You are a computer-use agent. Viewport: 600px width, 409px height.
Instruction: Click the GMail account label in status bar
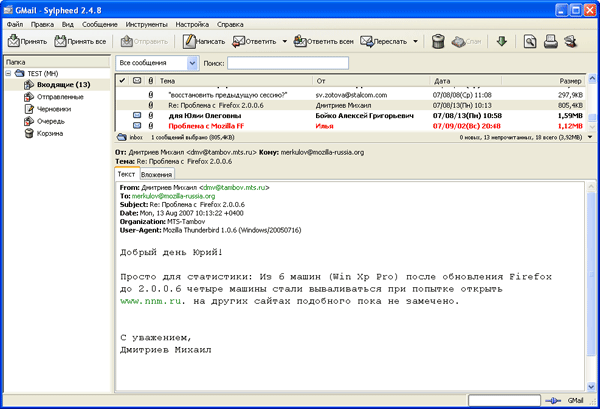point(575,401)
